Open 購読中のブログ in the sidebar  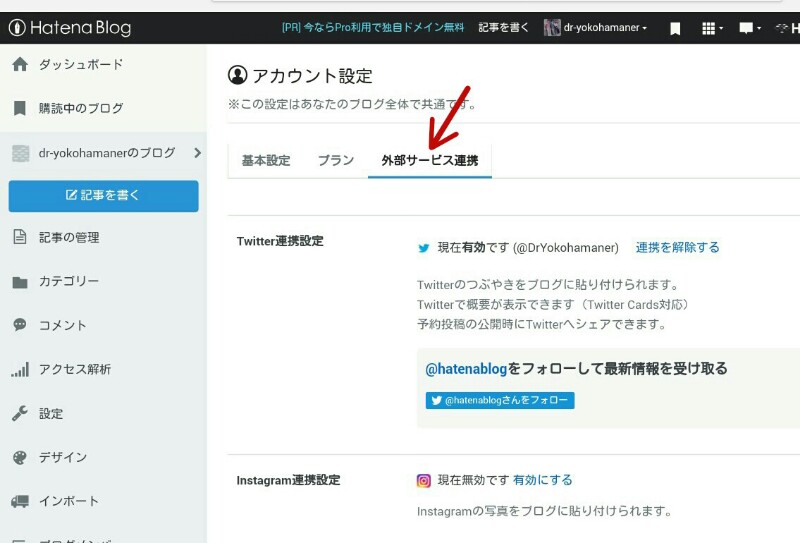81,108
